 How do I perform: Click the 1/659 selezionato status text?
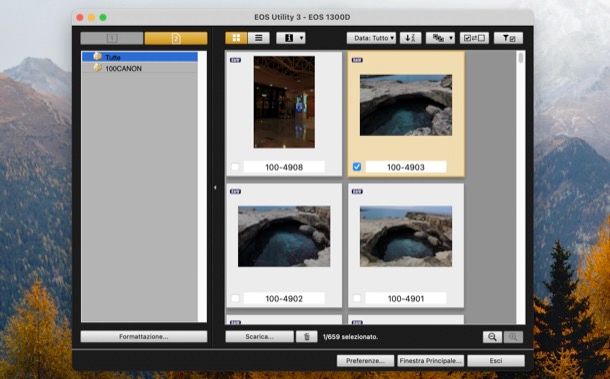(x=350, y=337)
